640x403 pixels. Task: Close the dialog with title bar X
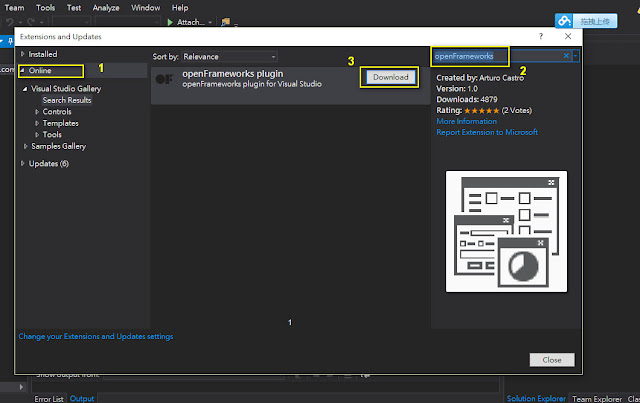click(x=568, y=36)
